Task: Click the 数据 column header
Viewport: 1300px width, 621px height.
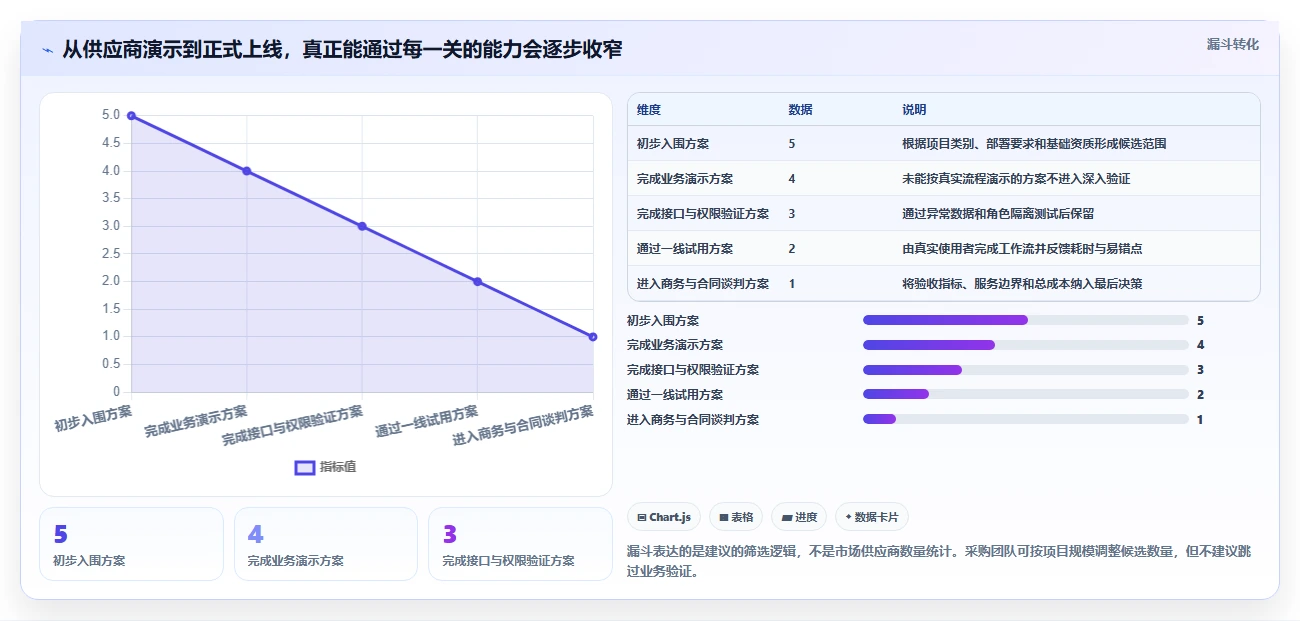Action: tap(800, 110)
